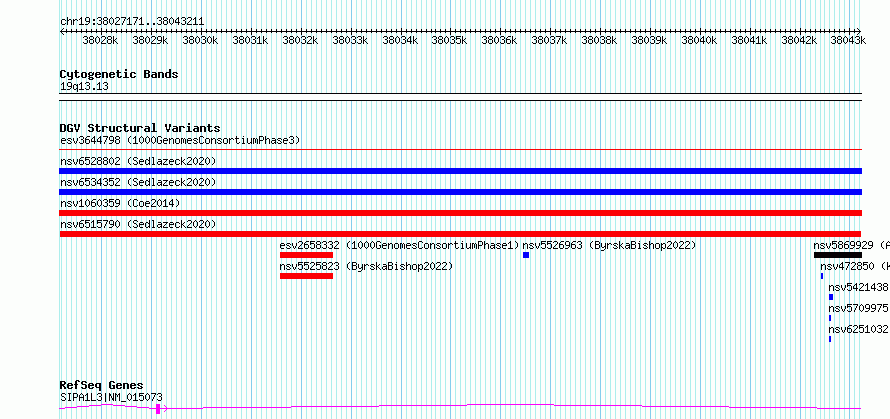Click the 38031k ruler position label
Screen dimensions: 890x419
point(250,40)
